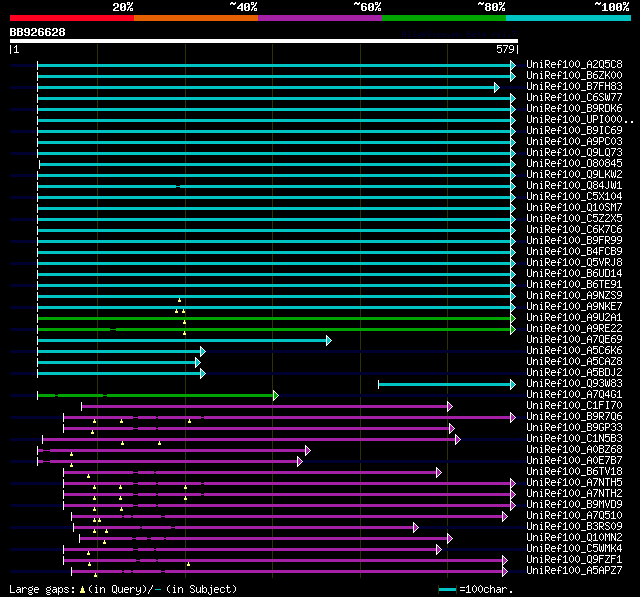Open the UniRef100_C1FI70 entry

pos(574,406)
